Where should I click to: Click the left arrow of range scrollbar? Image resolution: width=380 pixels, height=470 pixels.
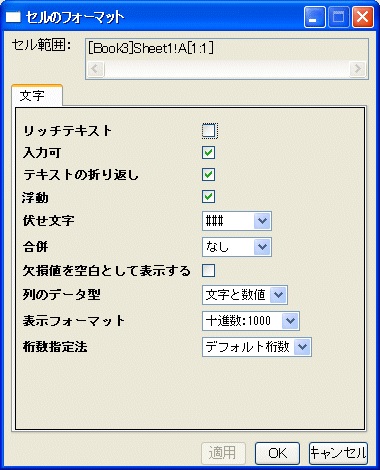[96, 69]
